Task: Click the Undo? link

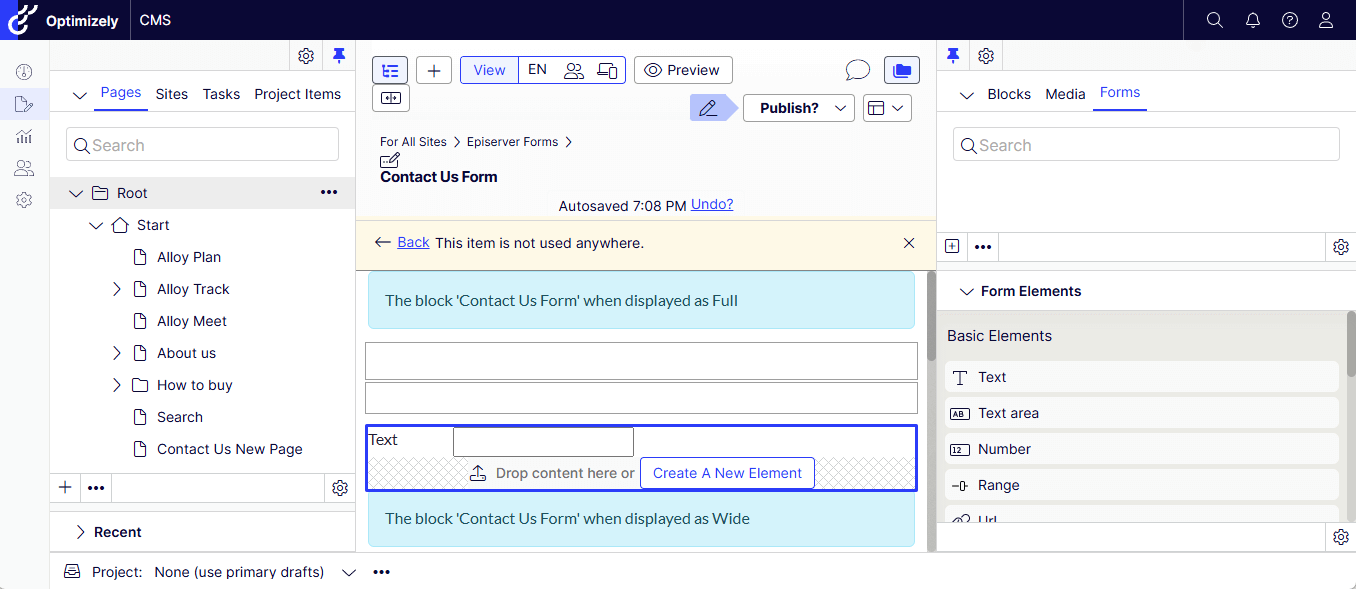Action: pyautogui.click(x=711, y=205)
